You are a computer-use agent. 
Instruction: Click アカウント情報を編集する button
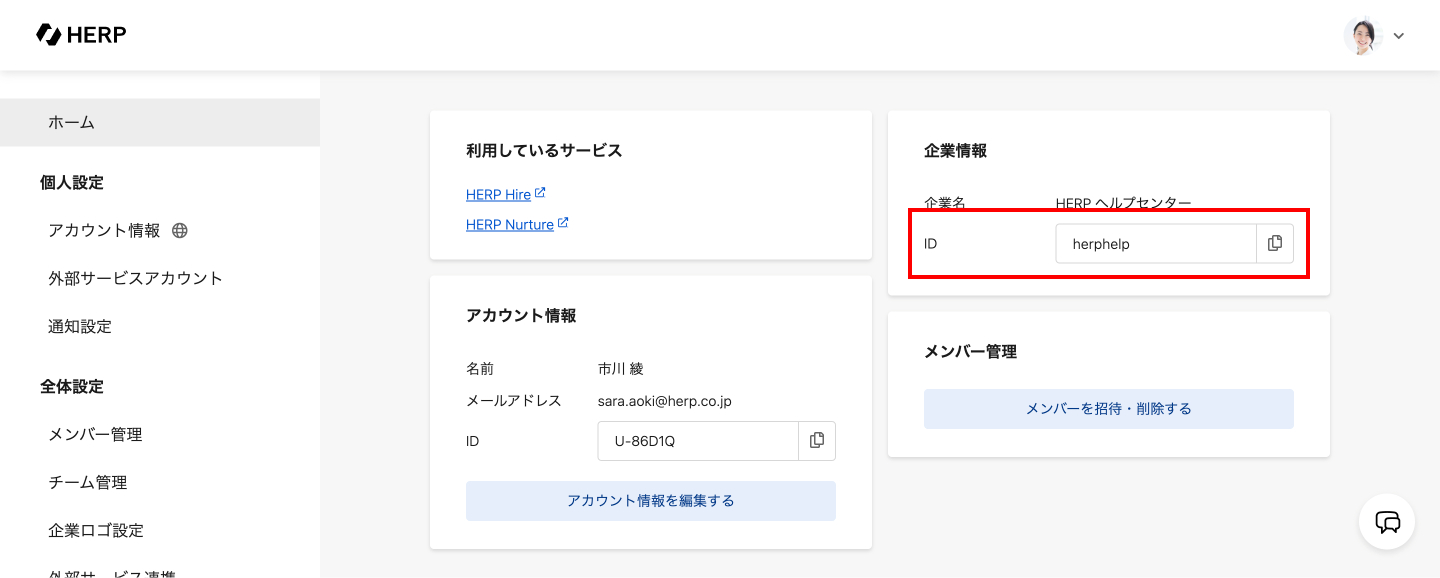[650, 501]
